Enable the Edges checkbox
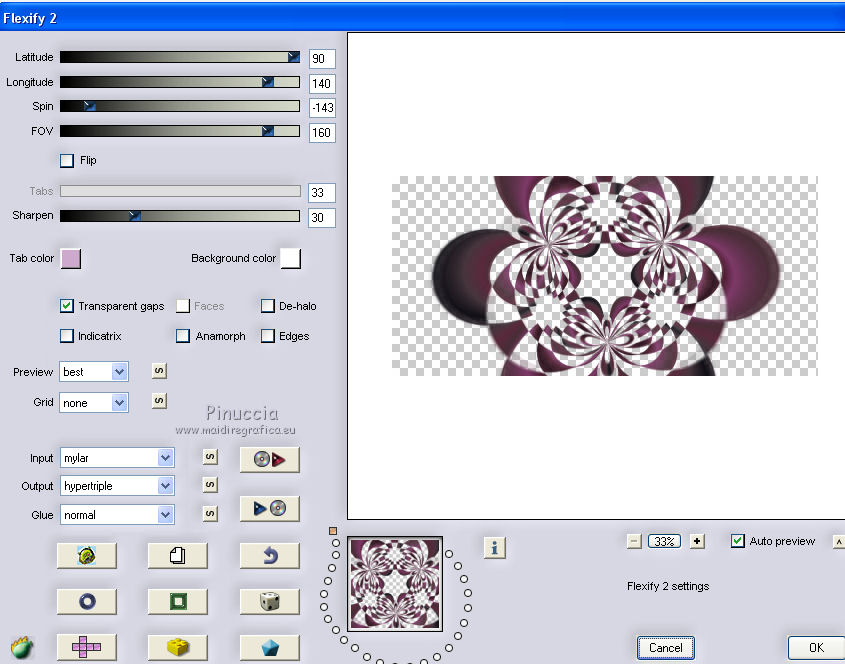 [x=268, y=336]
